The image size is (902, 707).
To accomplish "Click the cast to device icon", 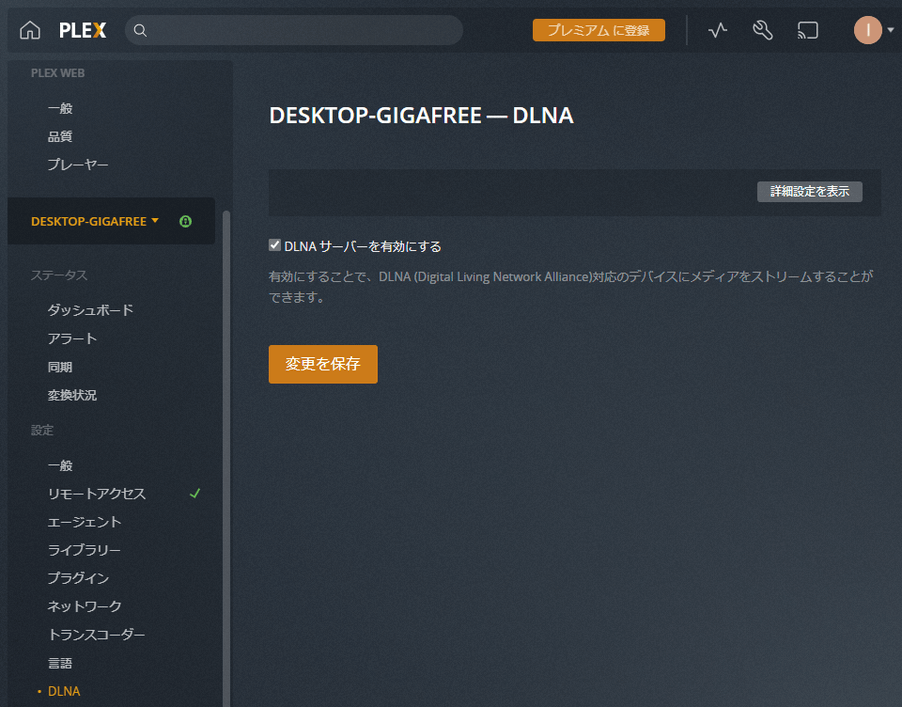I will [808, 30].
